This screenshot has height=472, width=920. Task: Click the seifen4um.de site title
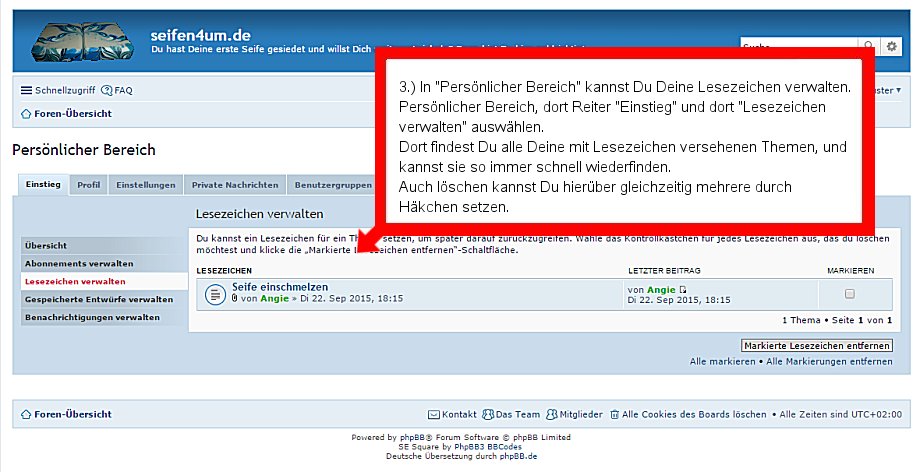[201, 35]
